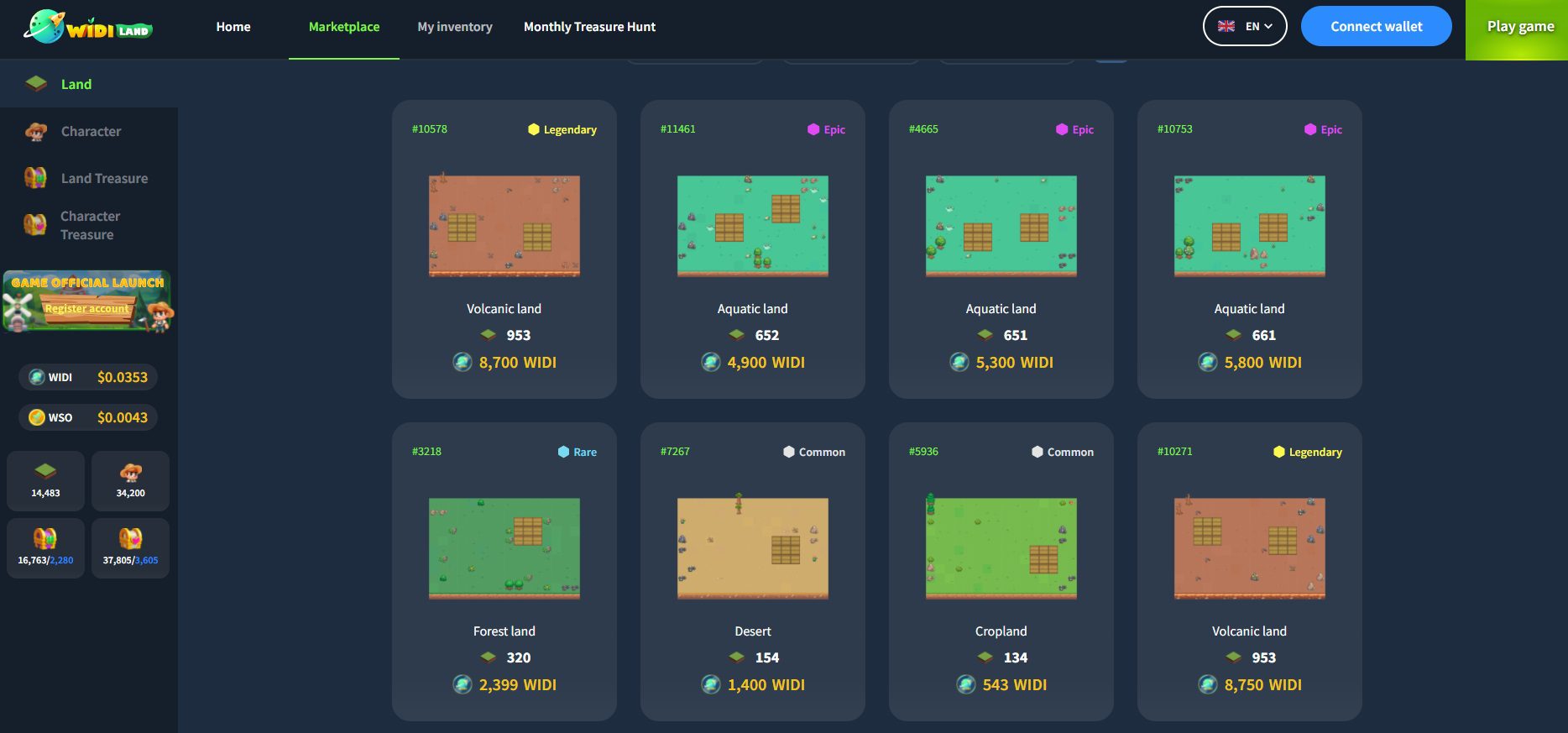Viewport: 1568px width, 733px height.
Task: Open Monthly Treasure Hunt
Action: click(x=589, y=27)
